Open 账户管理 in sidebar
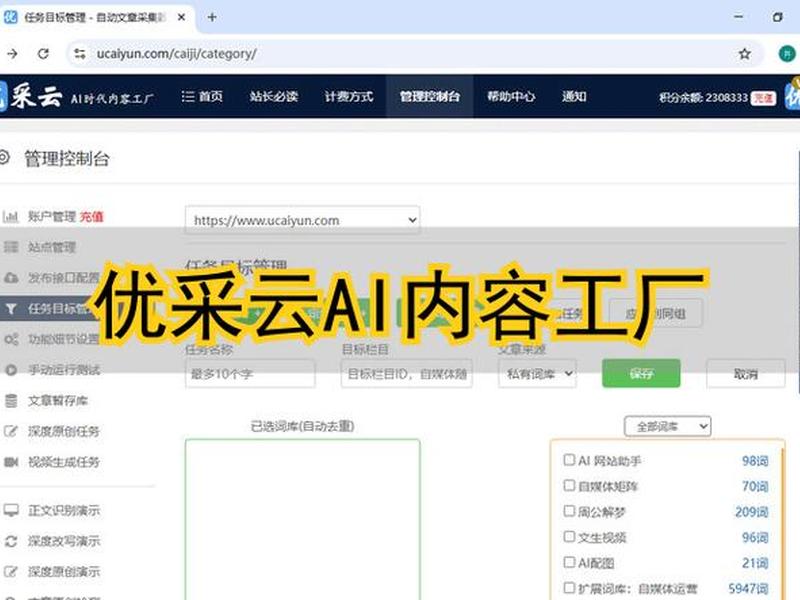 tap(52, 217)
